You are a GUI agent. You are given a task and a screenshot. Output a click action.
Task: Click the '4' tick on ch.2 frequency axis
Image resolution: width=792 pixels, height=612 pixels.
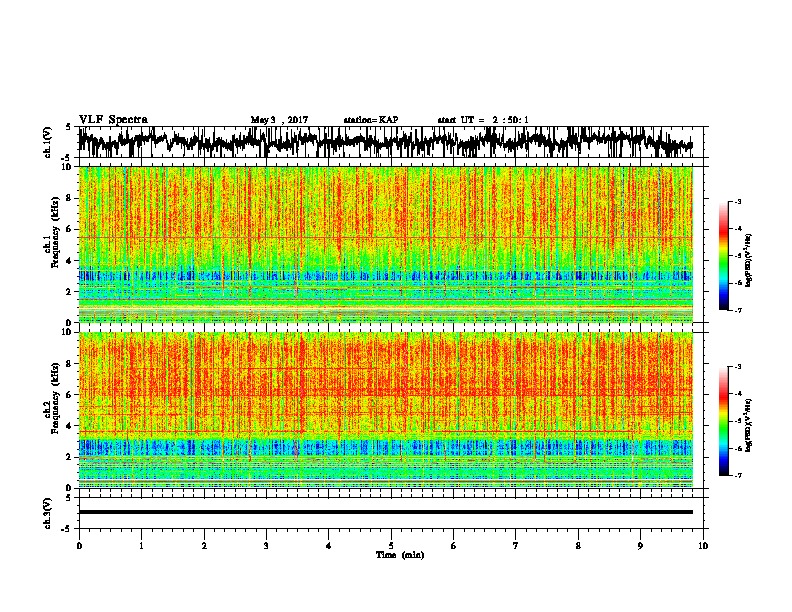coord(69,426)
